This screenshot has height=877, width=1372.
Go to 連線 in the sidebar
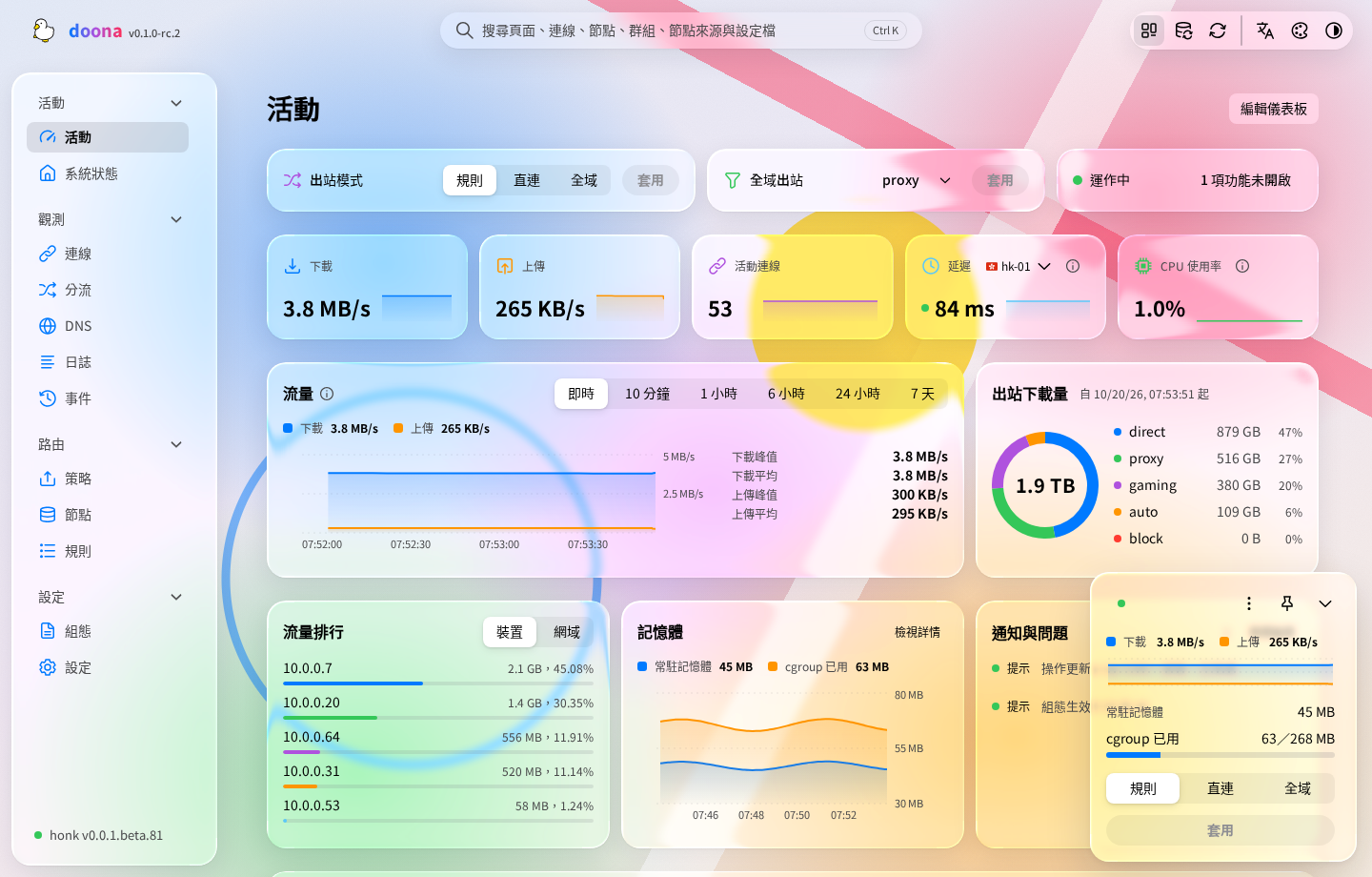tap(108, 254)
